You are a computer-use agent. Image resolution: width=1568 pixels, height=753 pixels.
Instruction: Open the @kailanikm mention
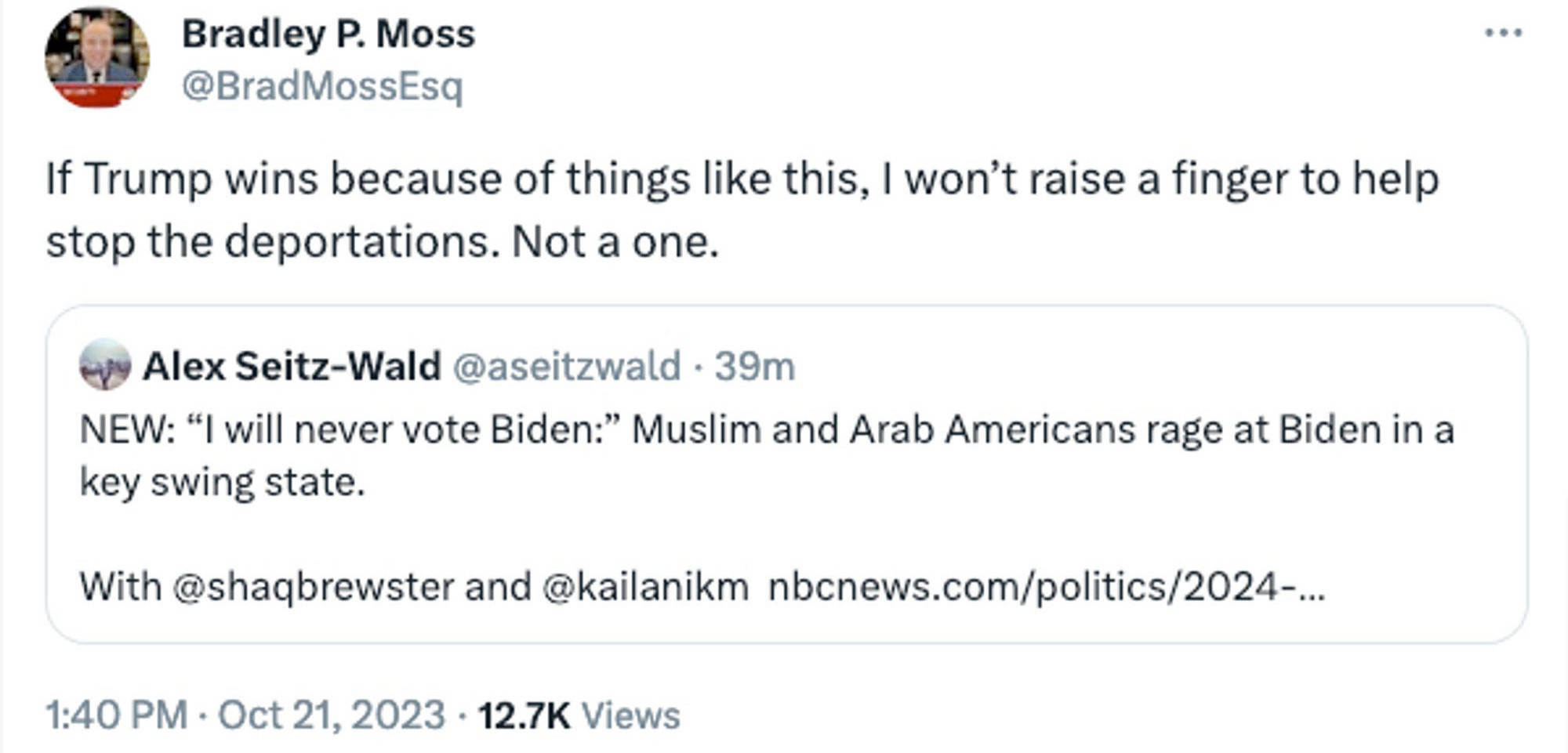point(644,587)
